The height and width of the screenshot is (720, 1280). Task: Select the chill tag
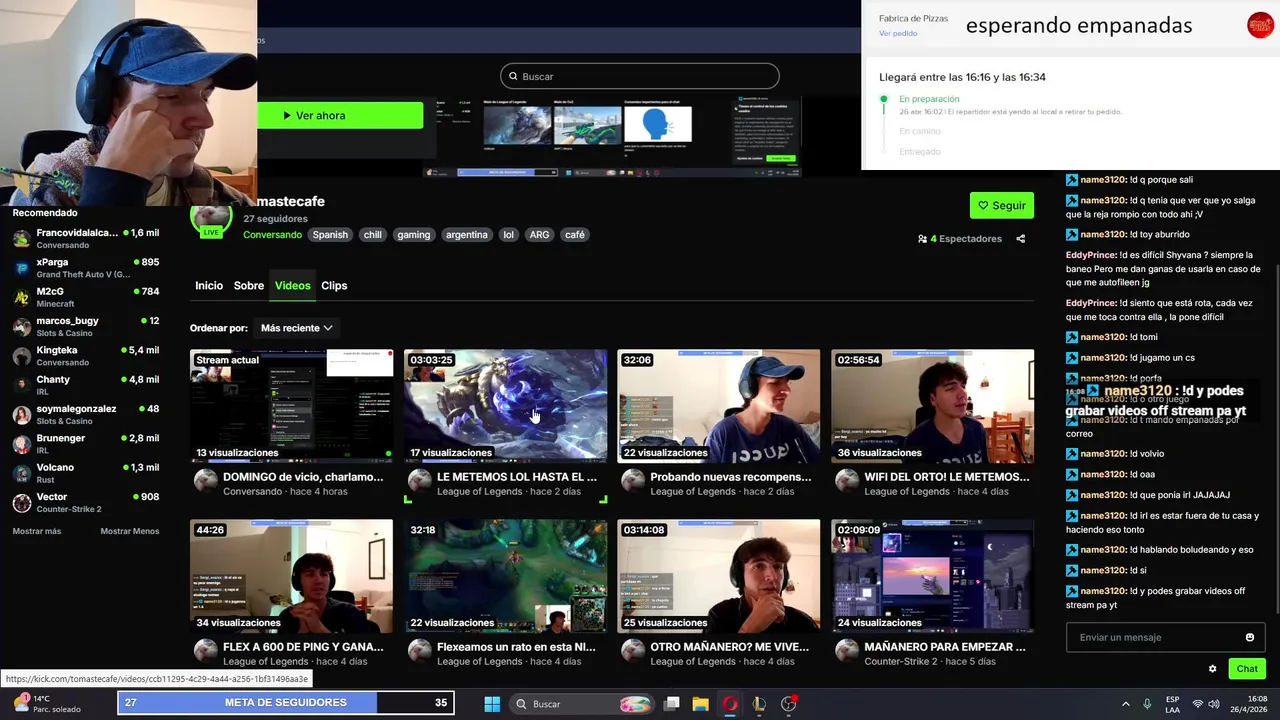pyautogui.click(x=373, y=235)
